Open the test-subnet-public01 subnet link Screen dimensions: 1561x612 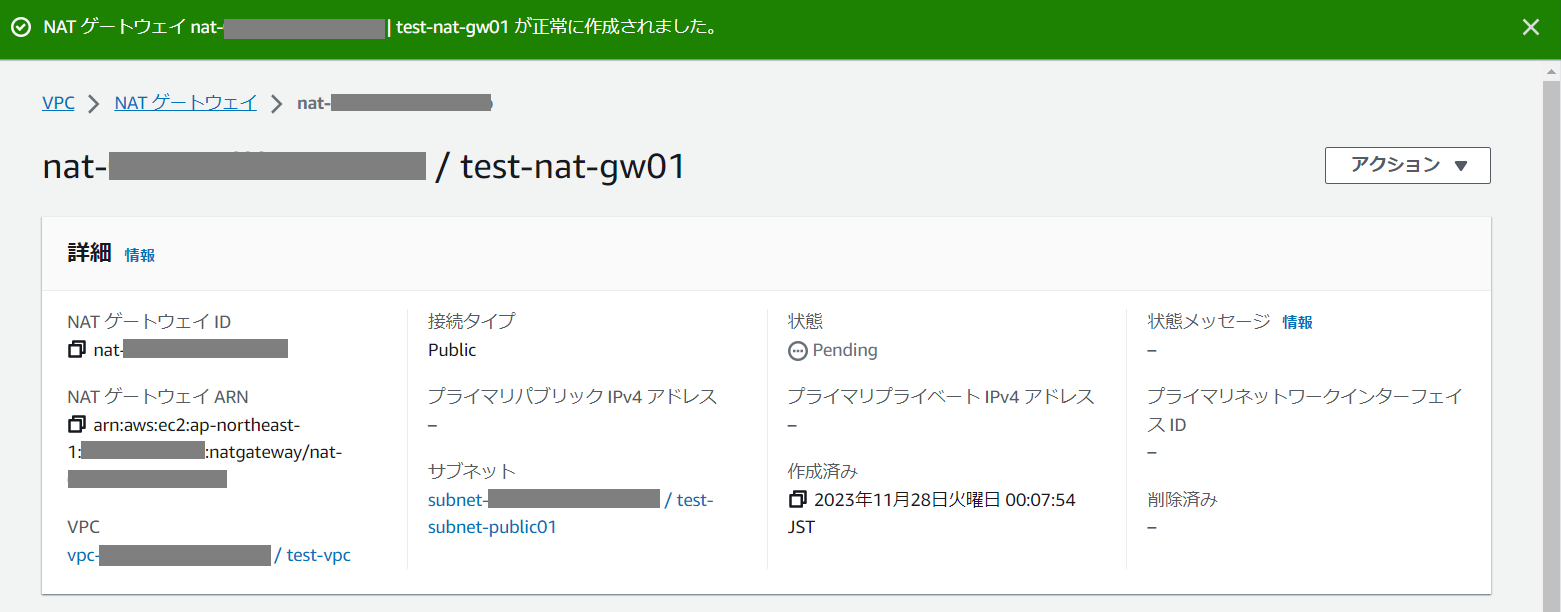pyautogui.click(x=492, y=526)
